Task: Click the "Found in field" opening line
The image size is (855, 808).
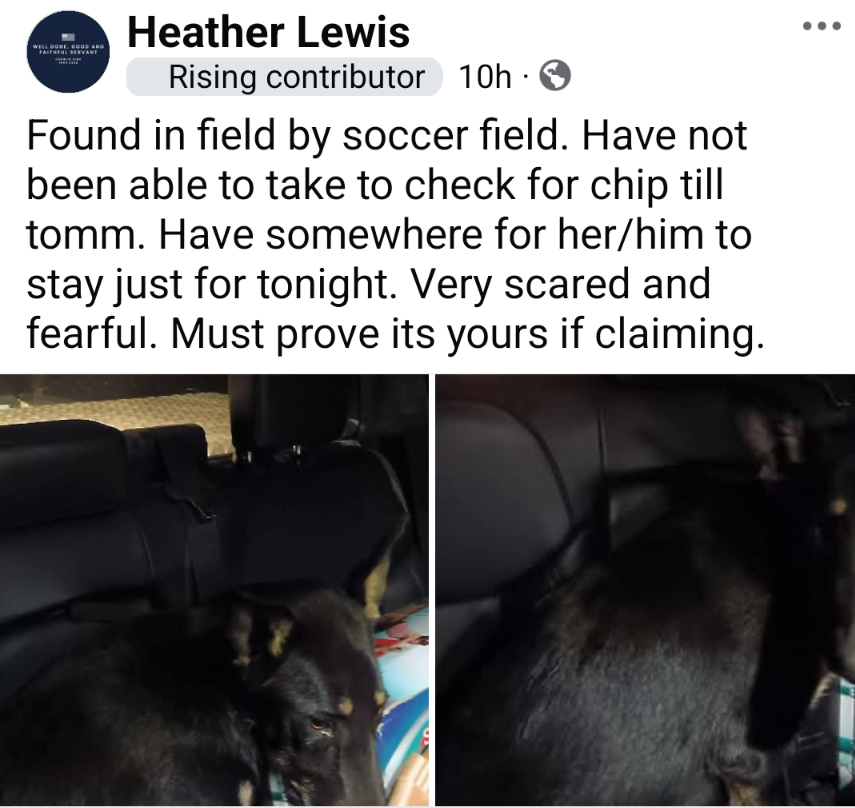Action: [150, 135]
